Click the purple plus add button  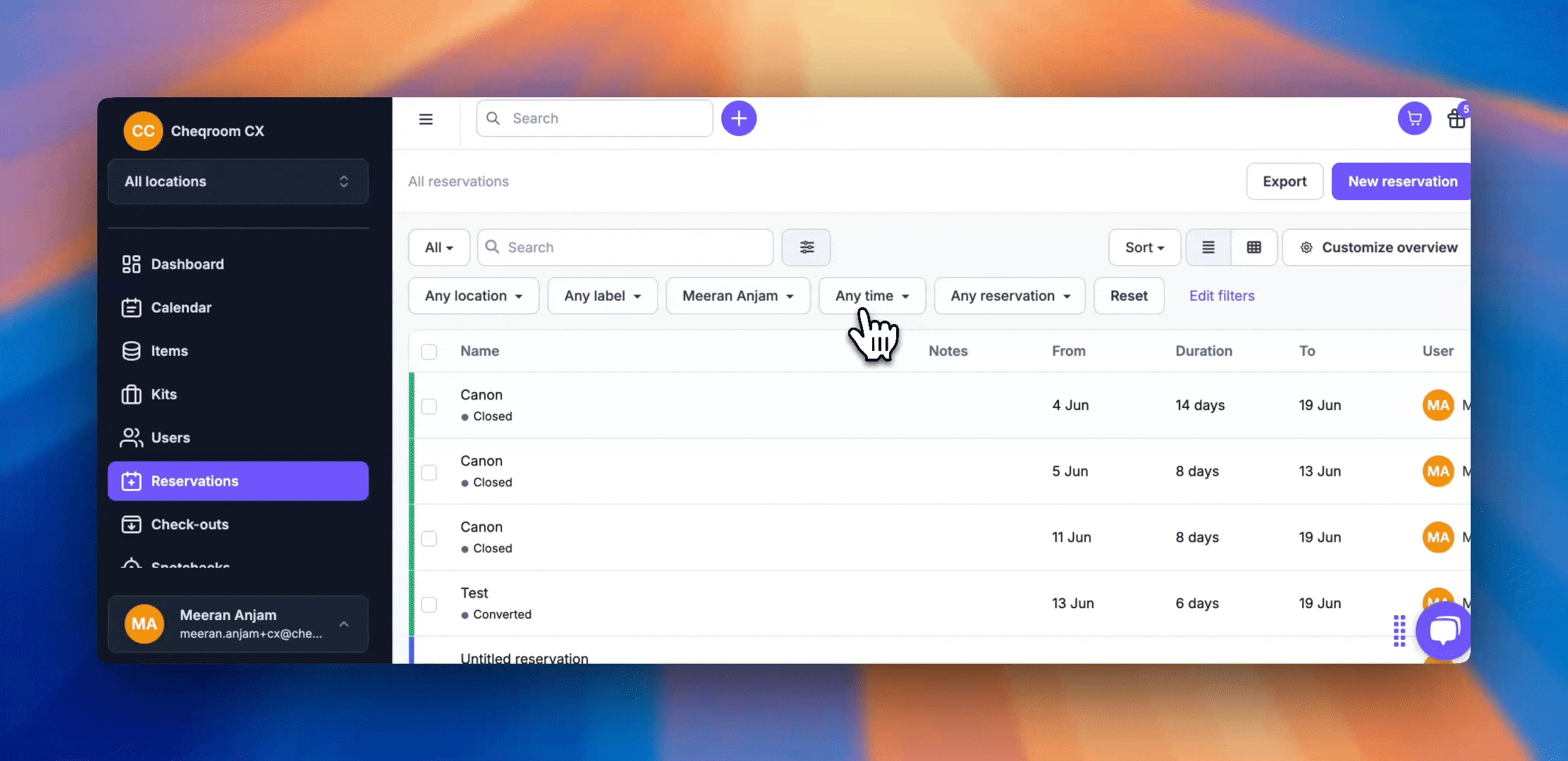coord(739,118)
